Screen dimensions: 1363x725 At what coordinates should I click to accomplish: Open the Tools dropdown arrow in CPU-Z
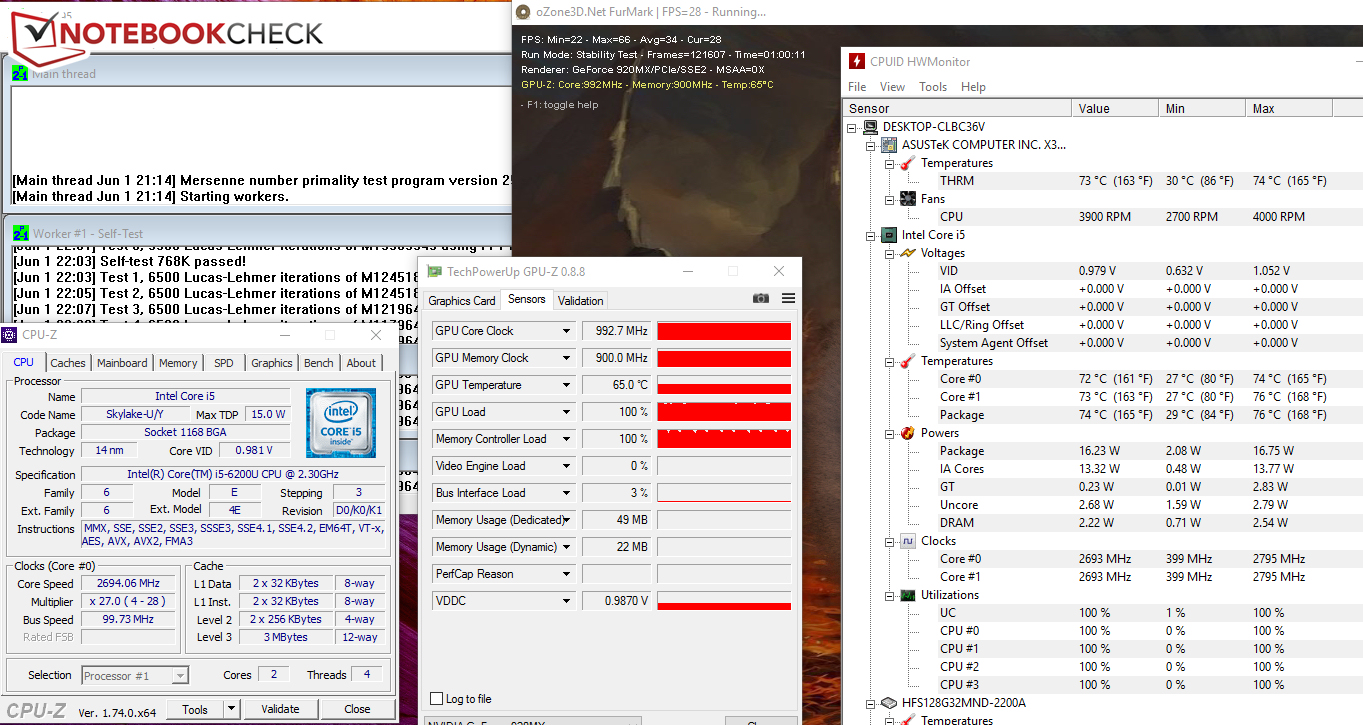click(x=231, y=709)
